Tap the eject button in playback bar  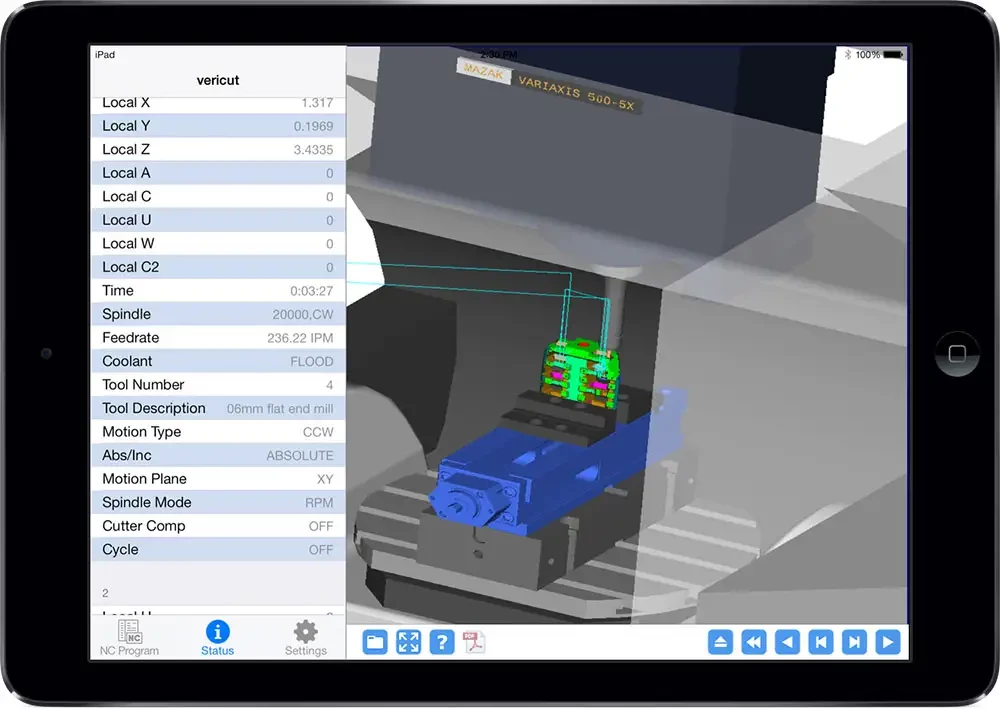point(720,642)
